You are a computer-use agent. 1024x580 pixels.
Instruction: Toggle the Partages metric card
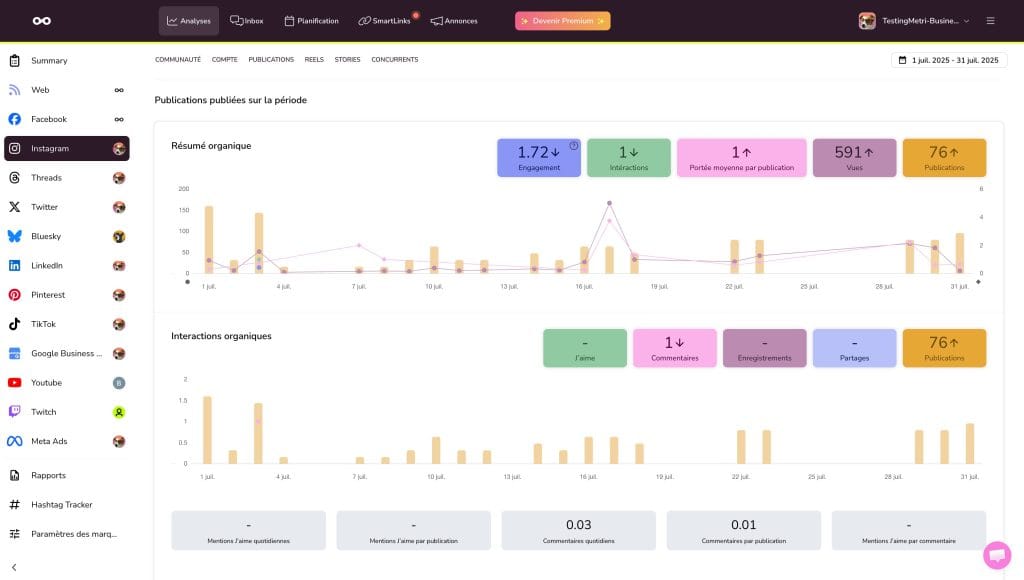(853, 348)
